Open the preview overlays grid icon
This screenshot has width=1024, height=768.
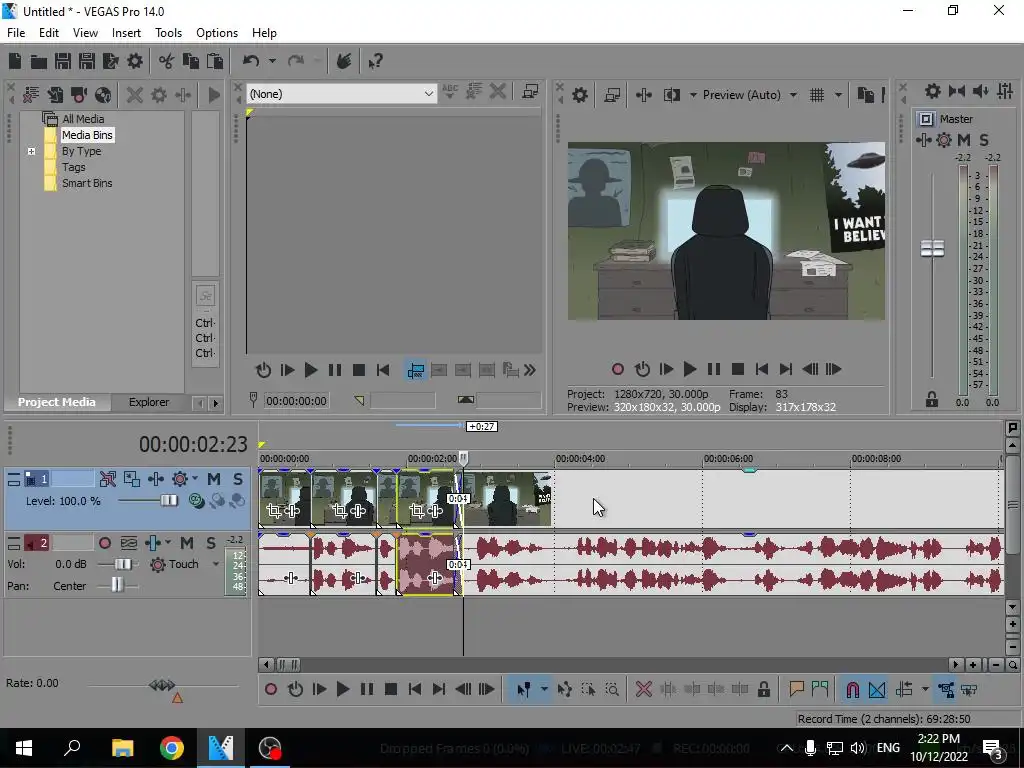point(817,95)
